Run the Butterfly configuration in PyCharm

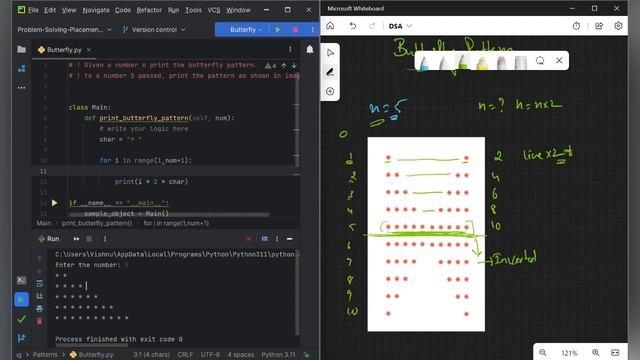tap(278, 29)
